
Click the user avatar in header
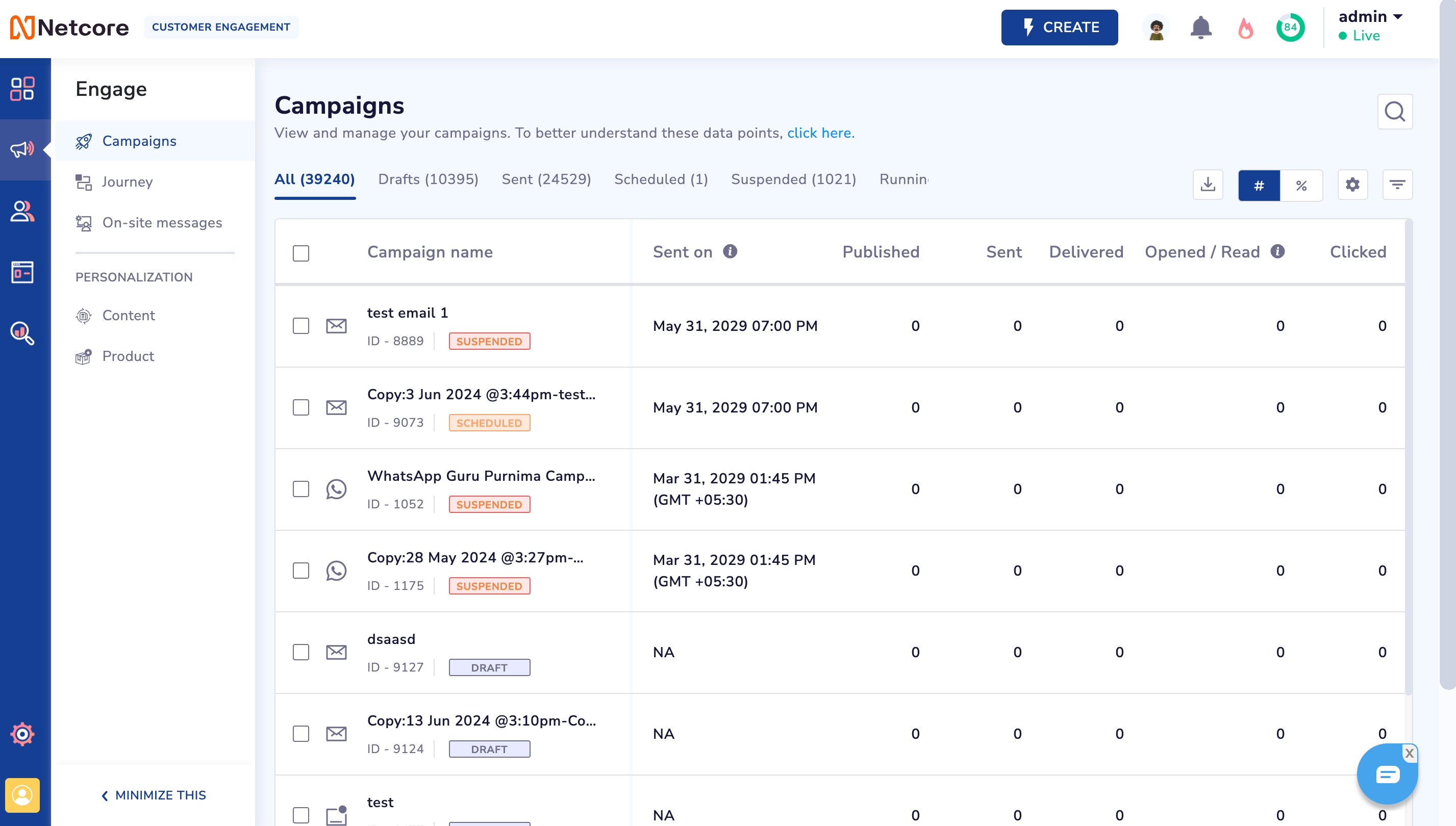(x=1156, y=27)
